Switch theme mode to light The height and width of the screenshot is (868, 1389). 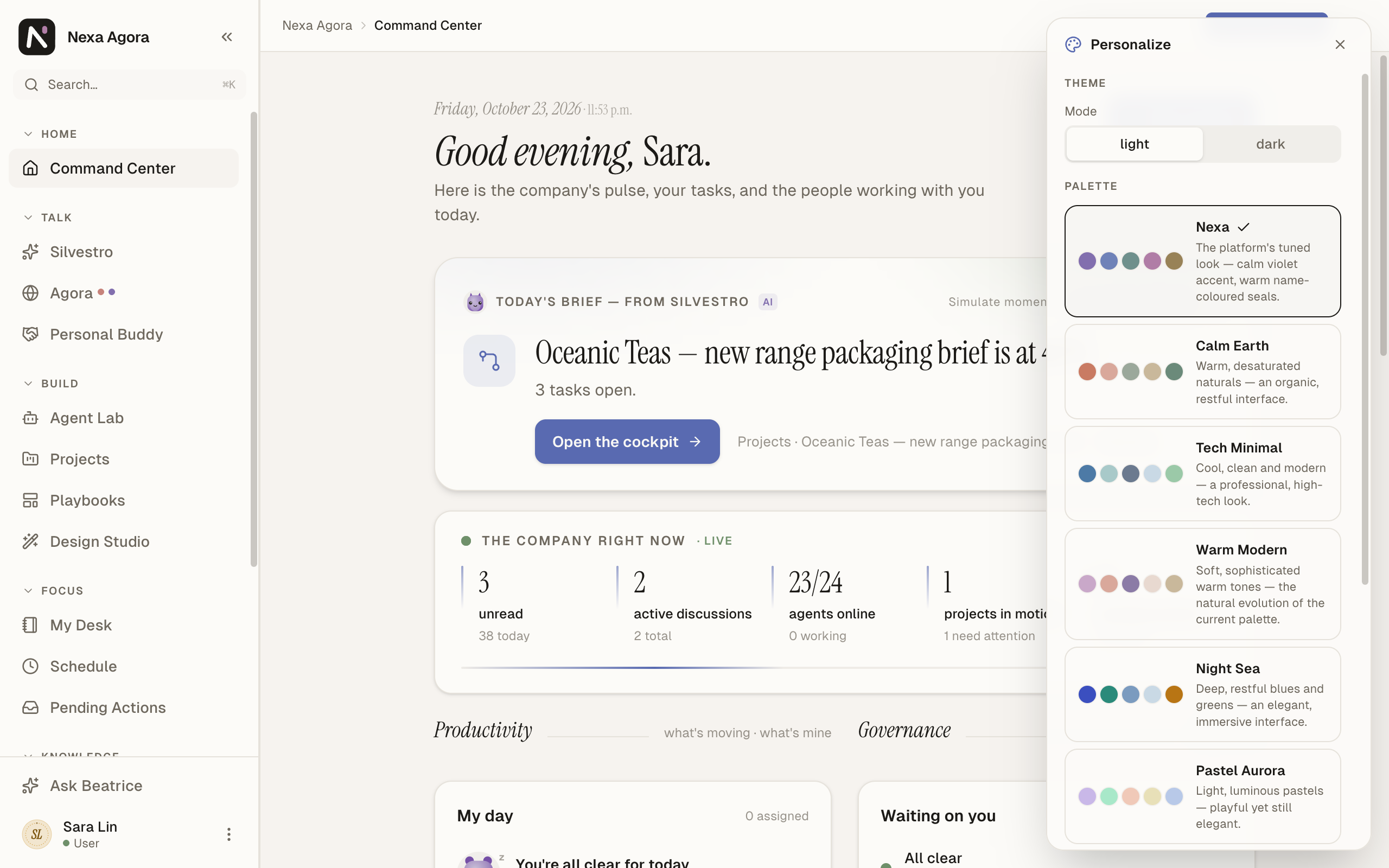1134,144
